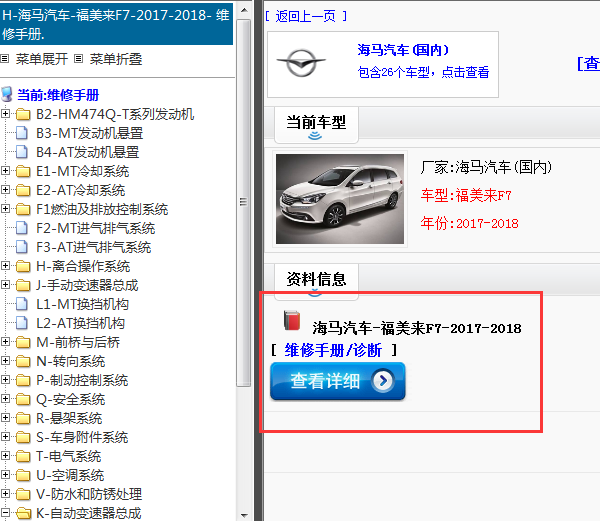Click the folder icon beside E1-MT冷却系统
Screen dimensions: 600x521
(23, 171)
